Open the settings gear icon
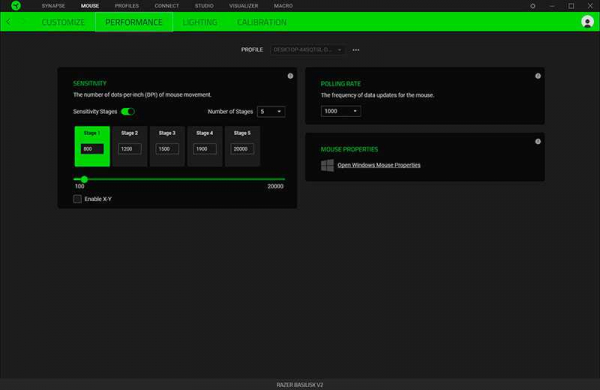The width and height of the screenshot is (600, 390). [533, 6]
